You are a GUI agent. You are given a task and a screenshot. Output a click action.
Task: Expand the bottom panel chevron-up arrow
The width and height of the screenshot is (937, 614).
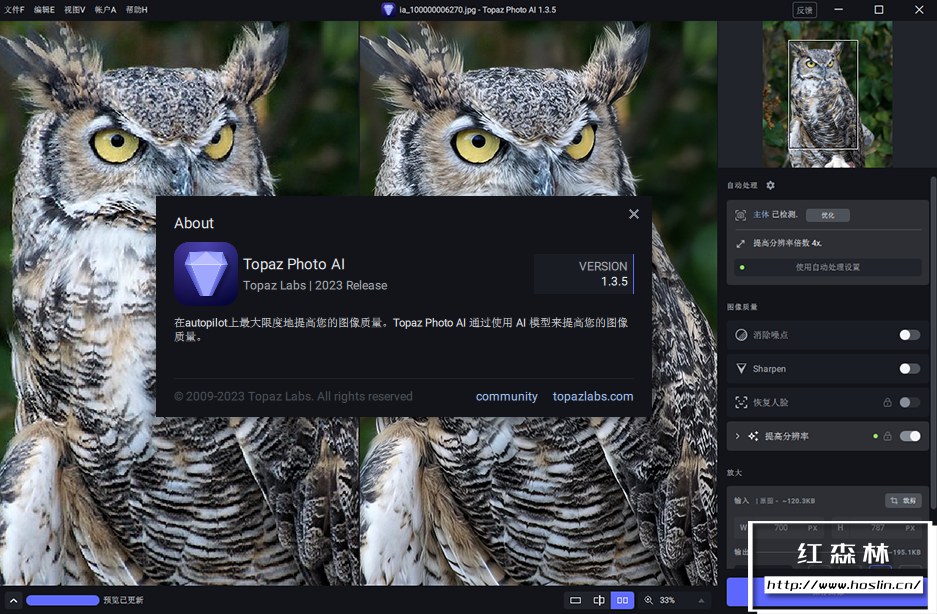pyautogui.click(x=13, y=600)
